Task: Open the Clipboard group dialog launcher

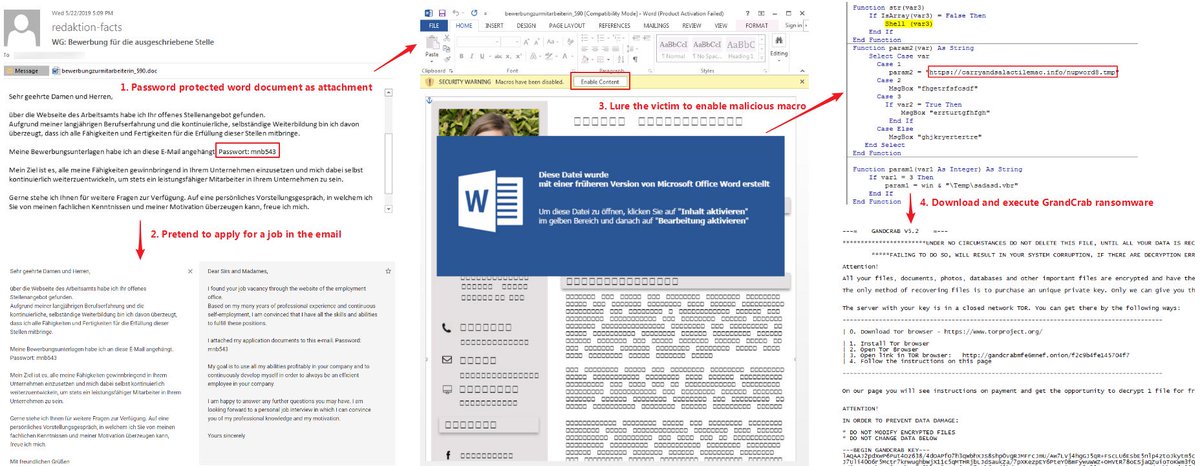Action: (x=451, y=70)
